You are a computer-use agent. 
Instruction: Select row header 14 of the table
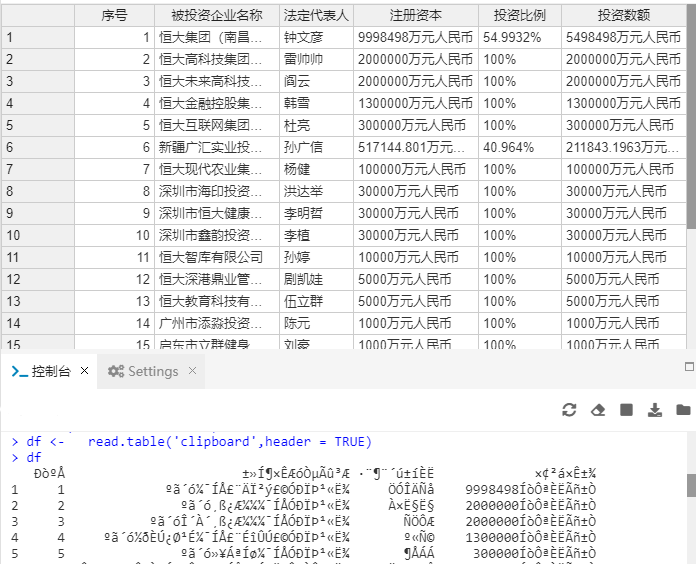coord(38,323)
